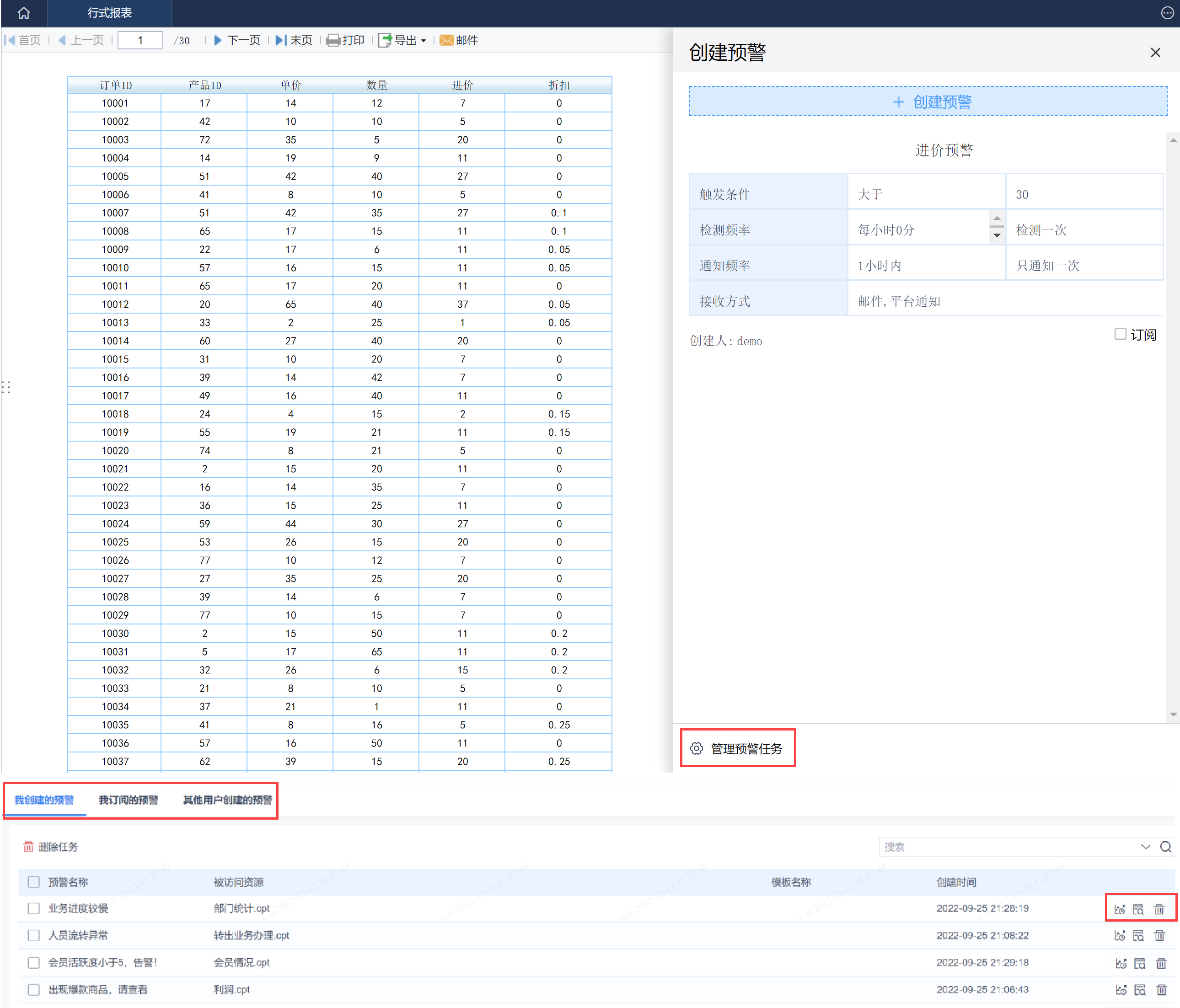The width and height of the screenshot is (1180, 1008).
Task: Click stepper down arrow next to 每小时0分
Action: pos(997,235)
